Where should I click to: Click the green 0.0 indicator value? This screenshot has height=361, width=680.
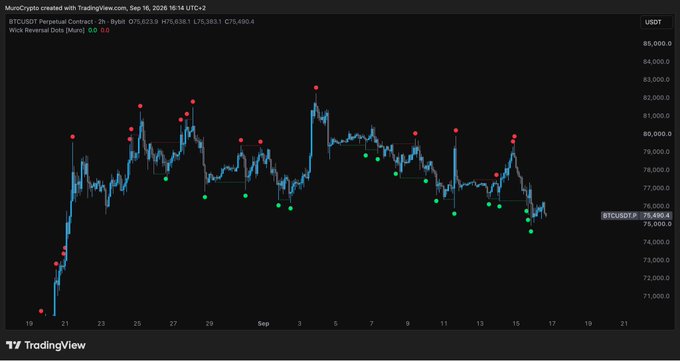tap(92, 30)
